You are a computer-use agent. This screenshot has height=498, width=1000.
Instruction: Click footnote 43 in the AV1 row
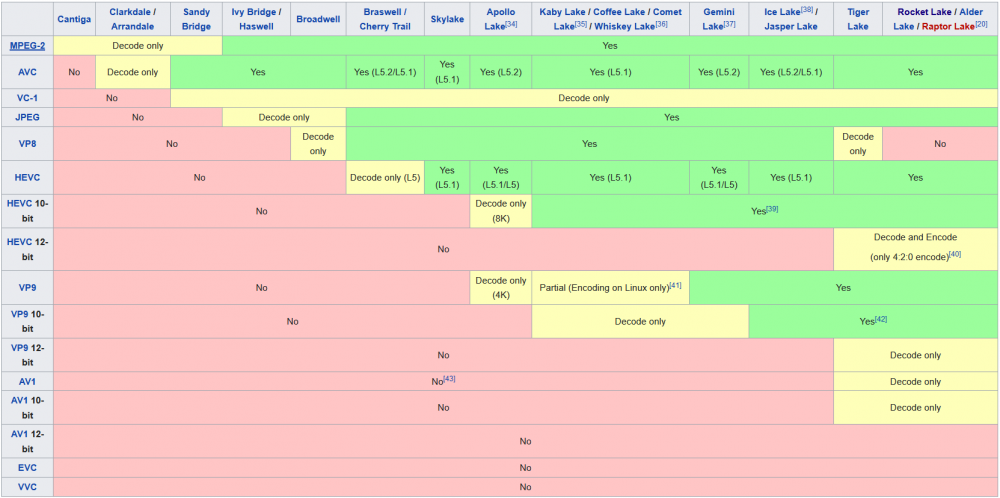tap(449, 379)
